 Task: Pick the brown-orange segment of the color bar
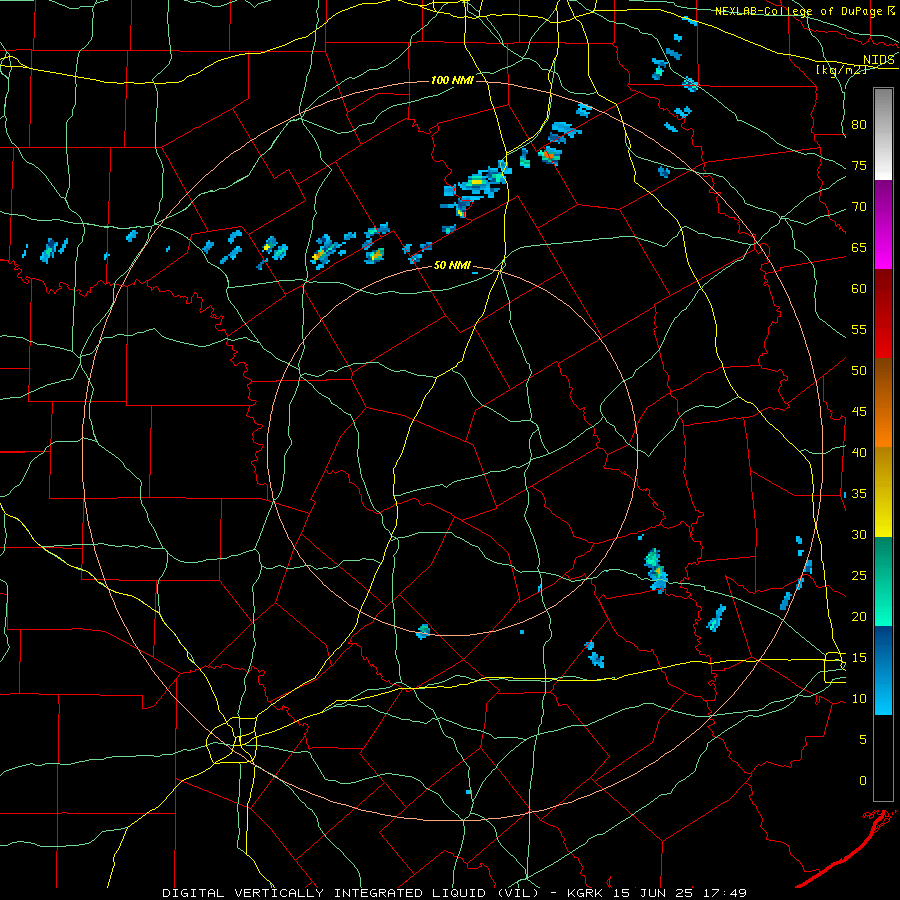pos(883,404)
